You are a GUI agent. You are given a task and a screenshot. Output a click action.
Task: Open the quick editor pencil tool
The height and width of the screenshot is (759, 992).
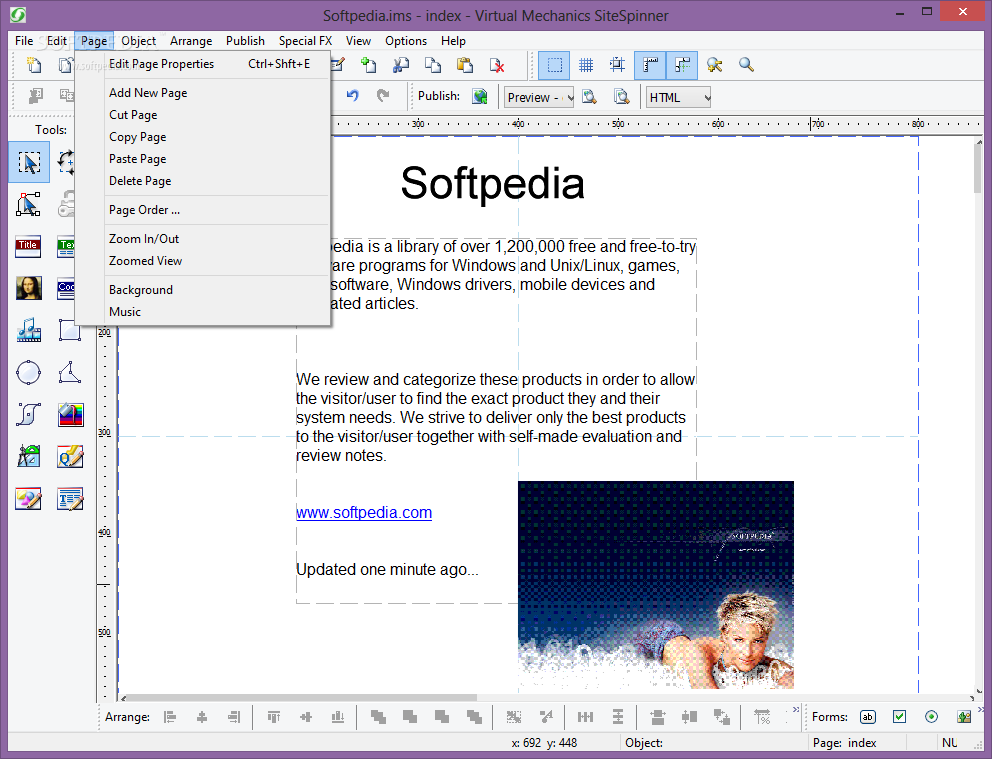pos(70,457)
